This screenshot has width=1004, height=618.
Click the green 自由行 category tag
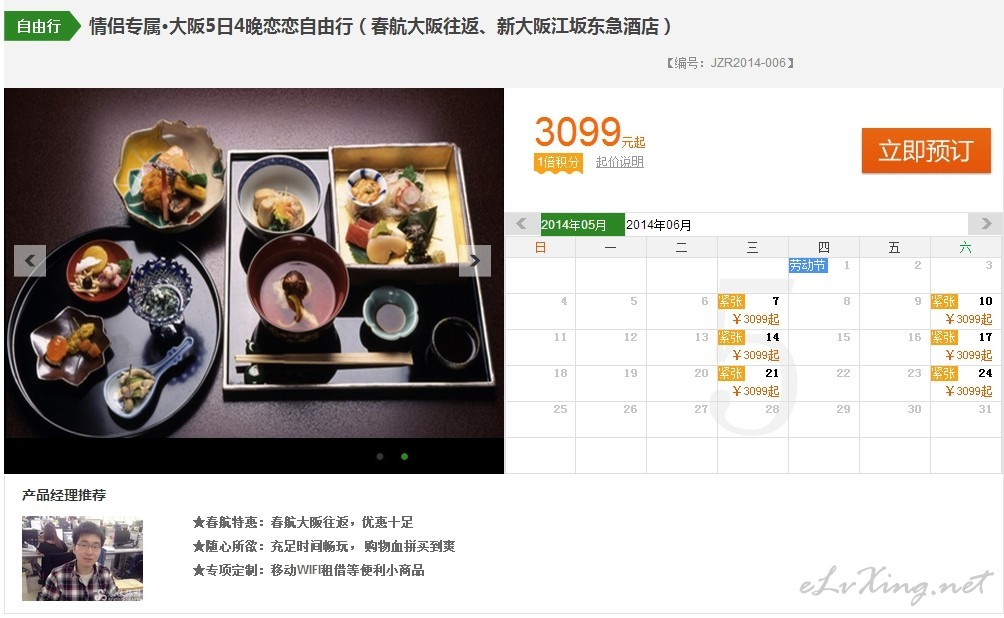[42, 26]
